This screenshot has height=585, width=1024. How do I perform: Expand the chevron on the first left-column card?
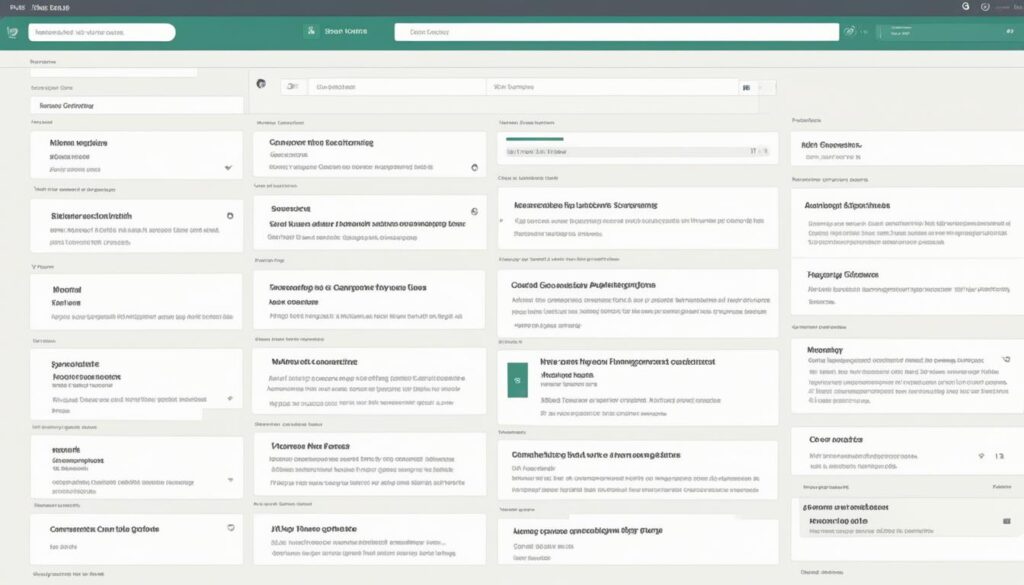click(229, 168)
